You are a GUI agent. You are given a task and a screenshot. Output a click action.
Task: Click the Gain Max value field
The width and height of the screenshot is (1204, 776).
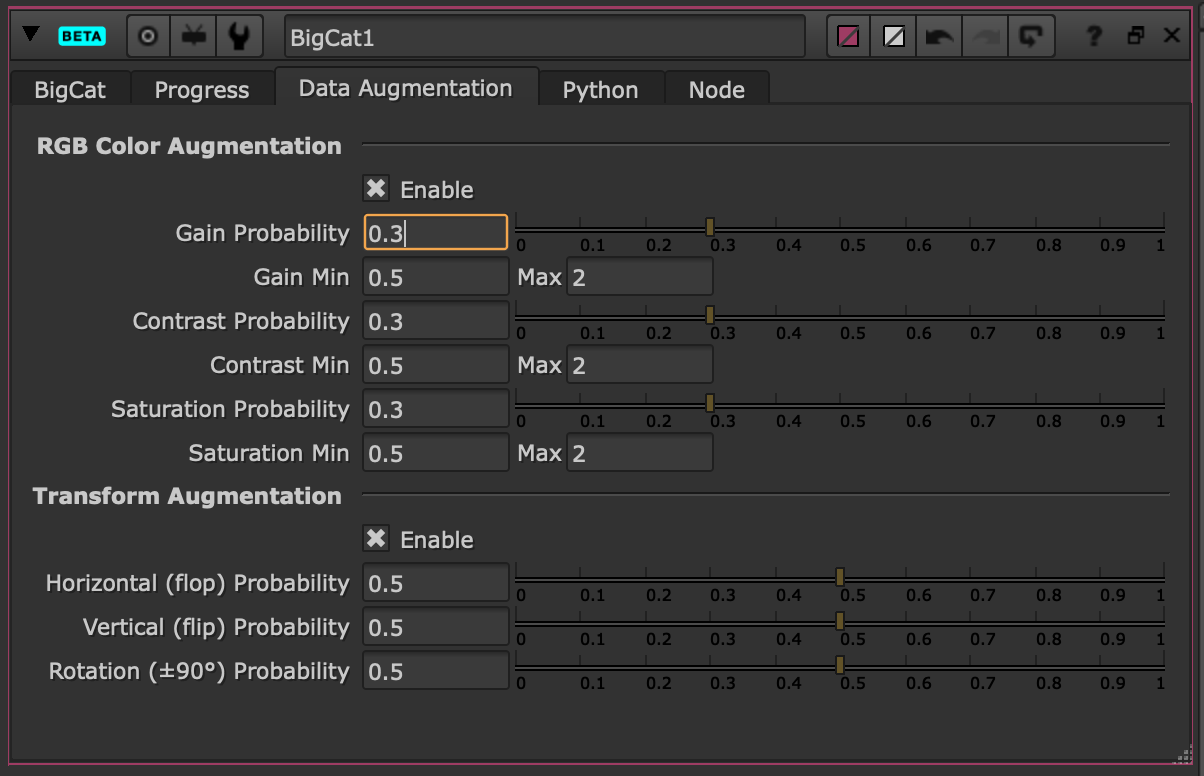[x=639, y=277]
